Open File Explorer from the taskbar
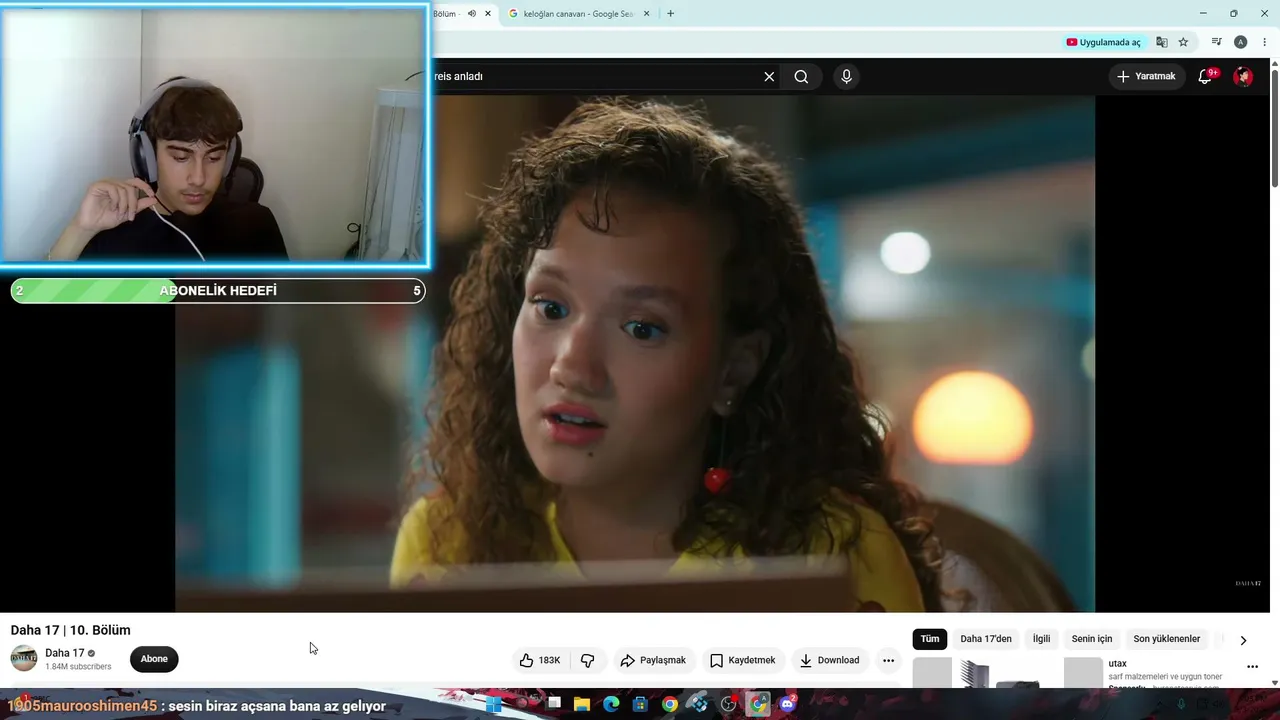The height and width of the screenshot is (720, 1280). pyautogui.click(x=581, y=704)
